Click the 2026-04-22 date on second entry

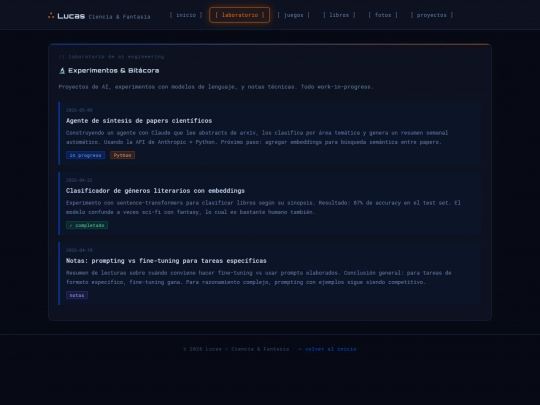[79, 180]
